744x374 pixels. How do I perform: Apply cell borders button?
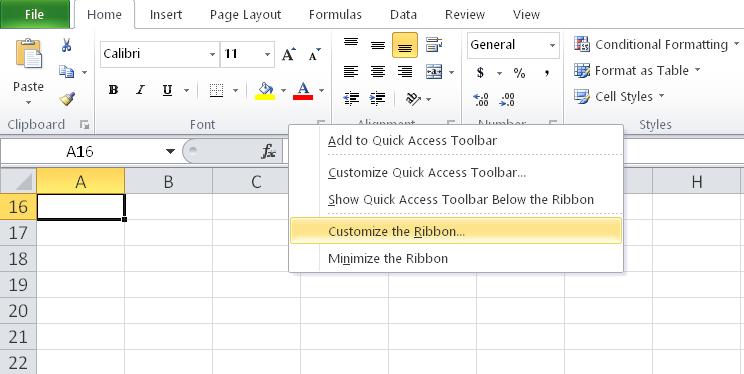(216, 90)
